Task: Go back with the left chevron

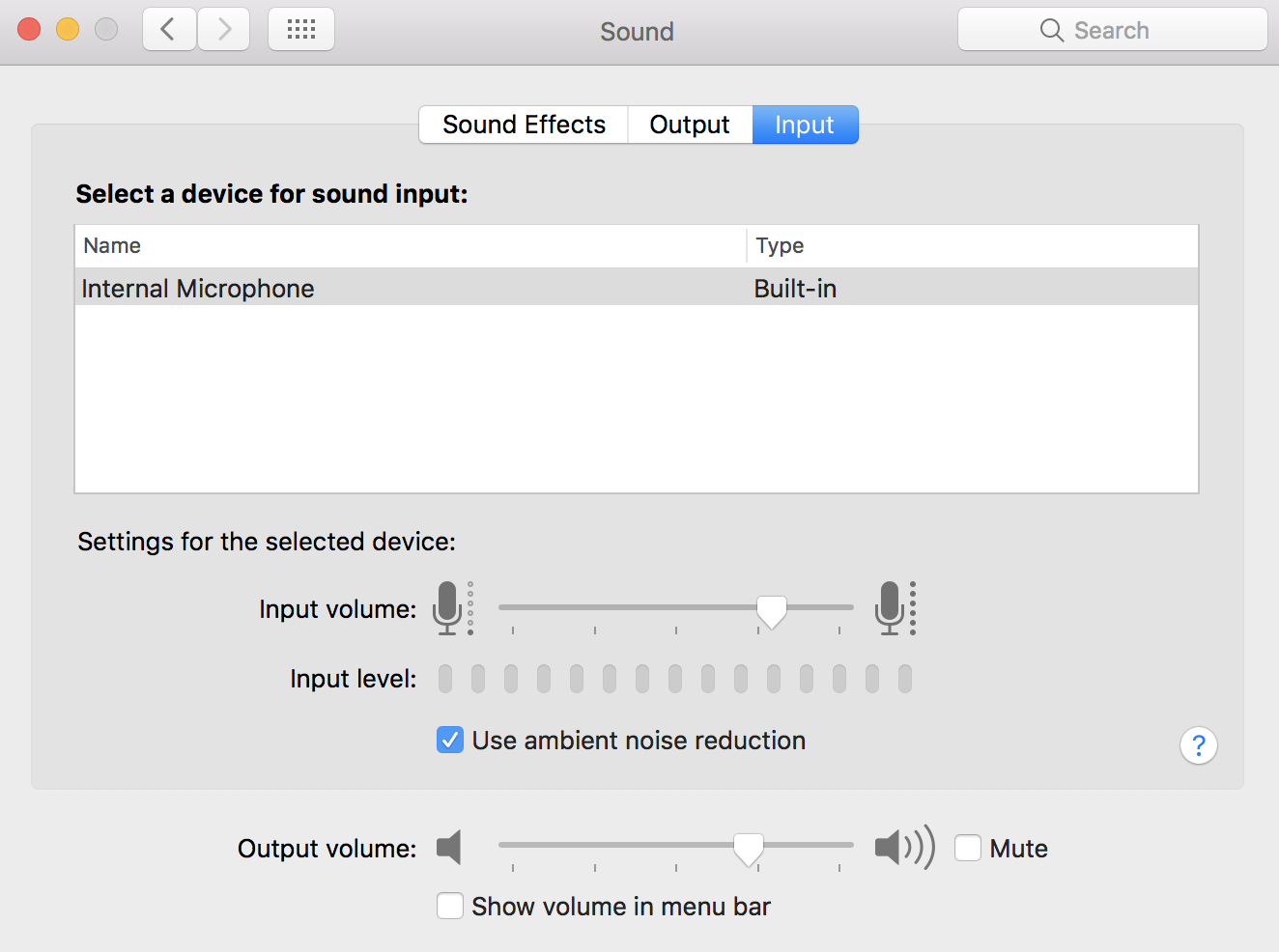Action: pyautogui.click(x=169, y=30)
